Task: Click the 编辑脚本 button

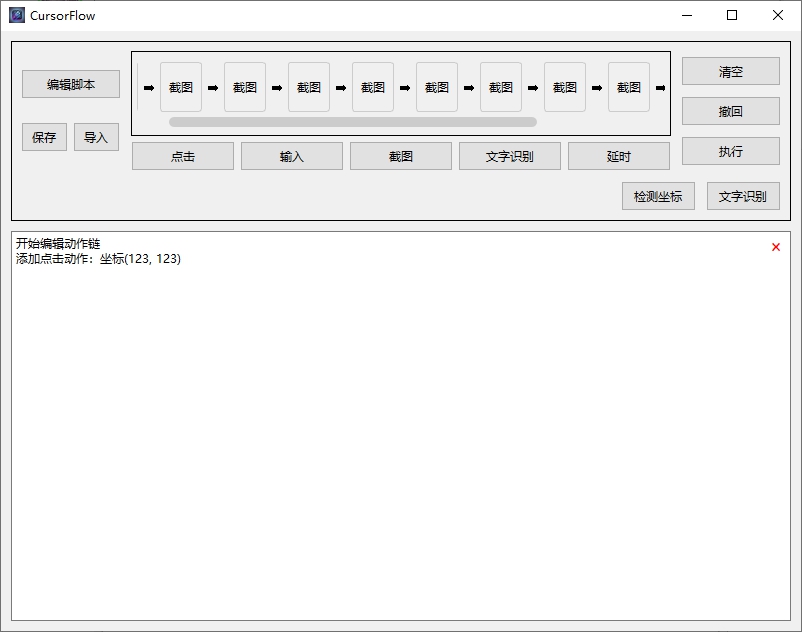Action: [71, 84]
